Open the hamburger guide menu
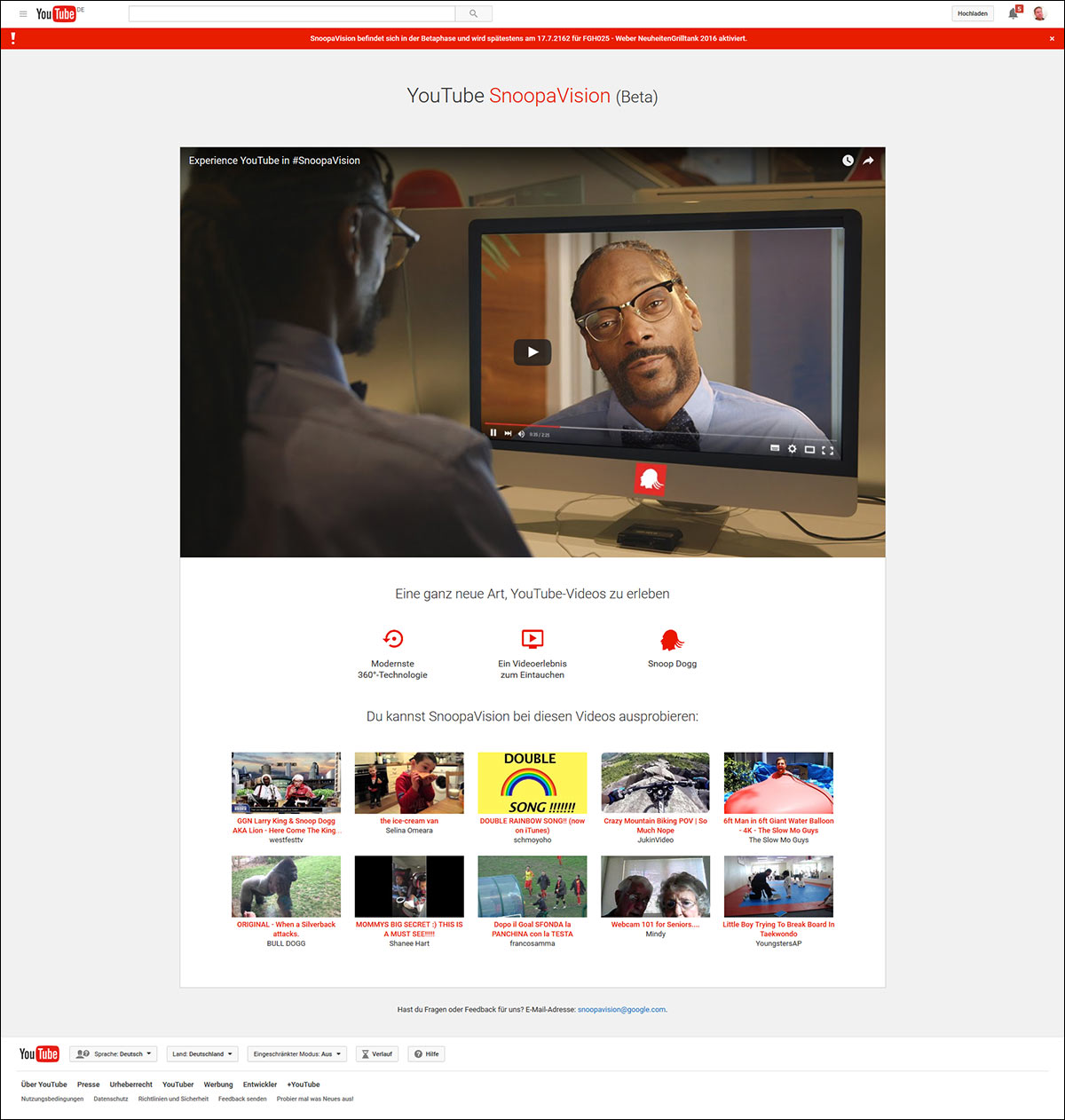The width and height of the screenshot is (1065, 1120). point(23,13)
